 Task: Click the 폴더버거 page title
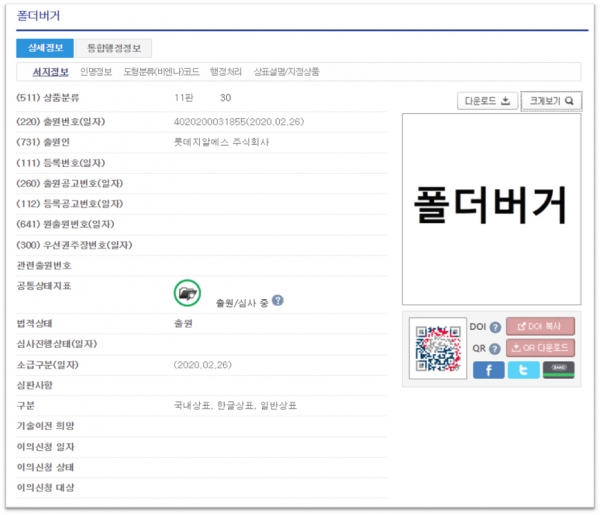[x=38, y=16]
